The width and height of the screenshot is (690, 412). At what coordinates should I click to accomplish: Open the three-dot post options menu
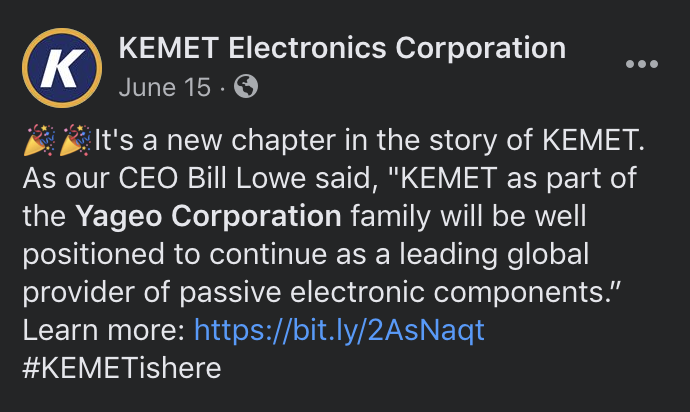pyautogui.click(x=642, y=64)
